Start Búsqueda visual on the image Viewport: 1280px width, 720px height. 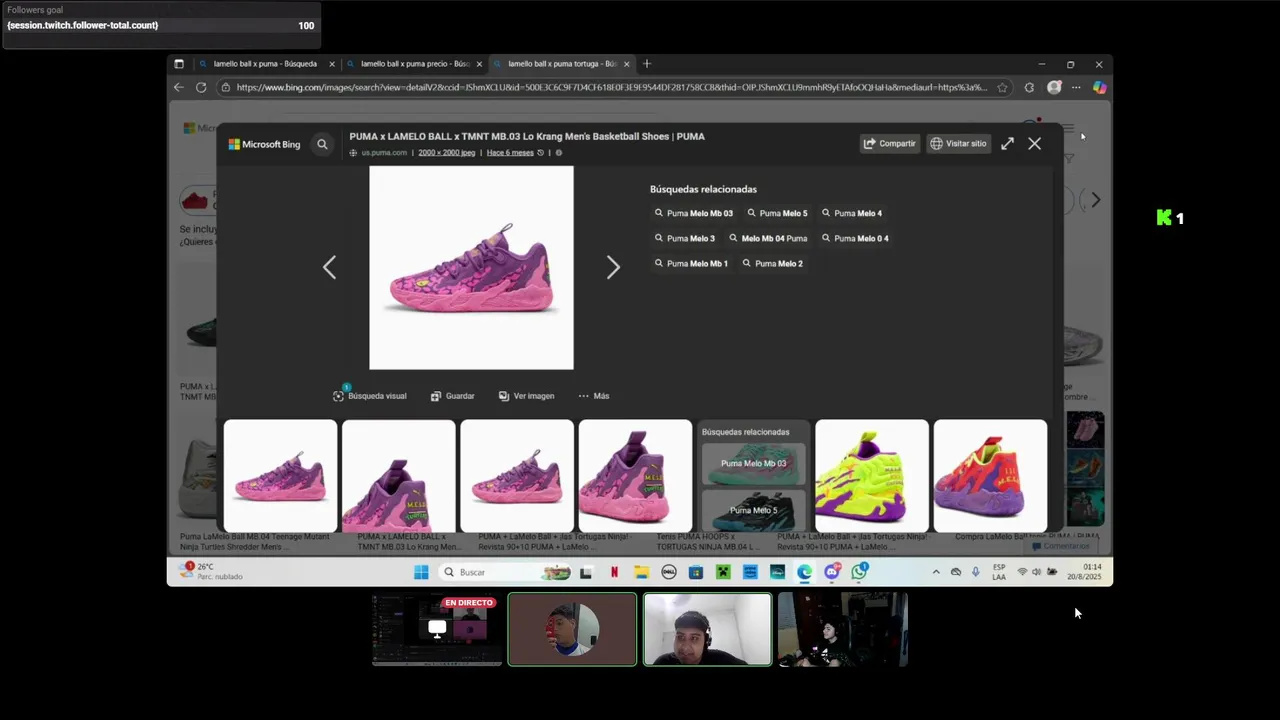(370, 396)
